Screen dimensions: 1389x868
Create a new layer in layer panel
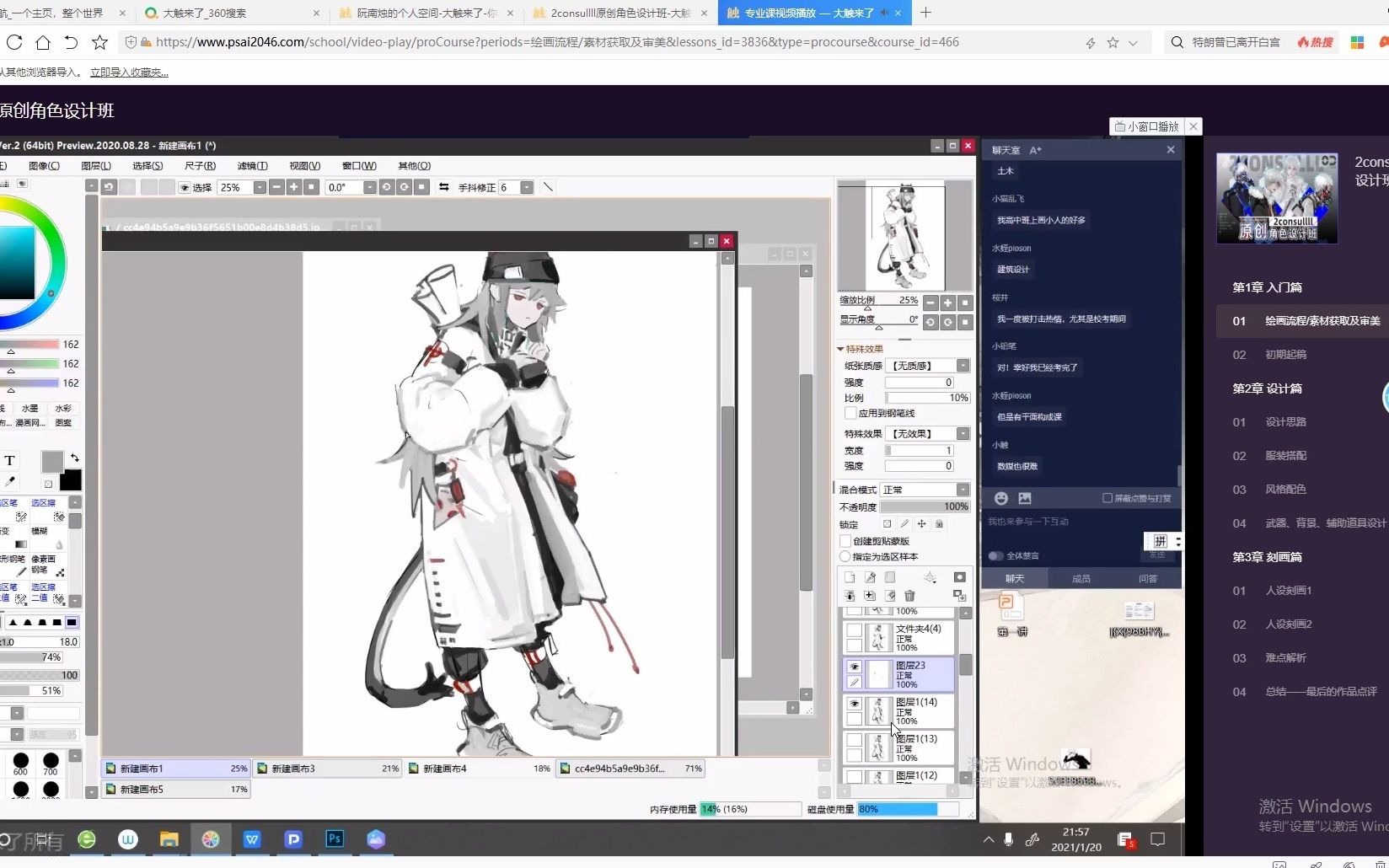point(850,577)
